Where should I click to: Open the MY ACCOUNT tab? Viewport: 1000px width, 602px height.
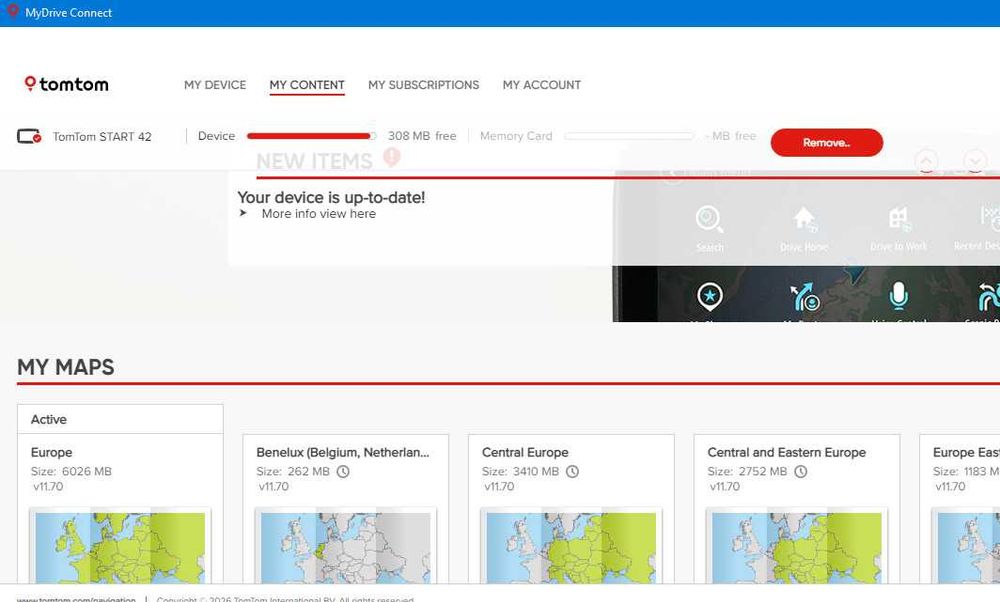point(541,85)
